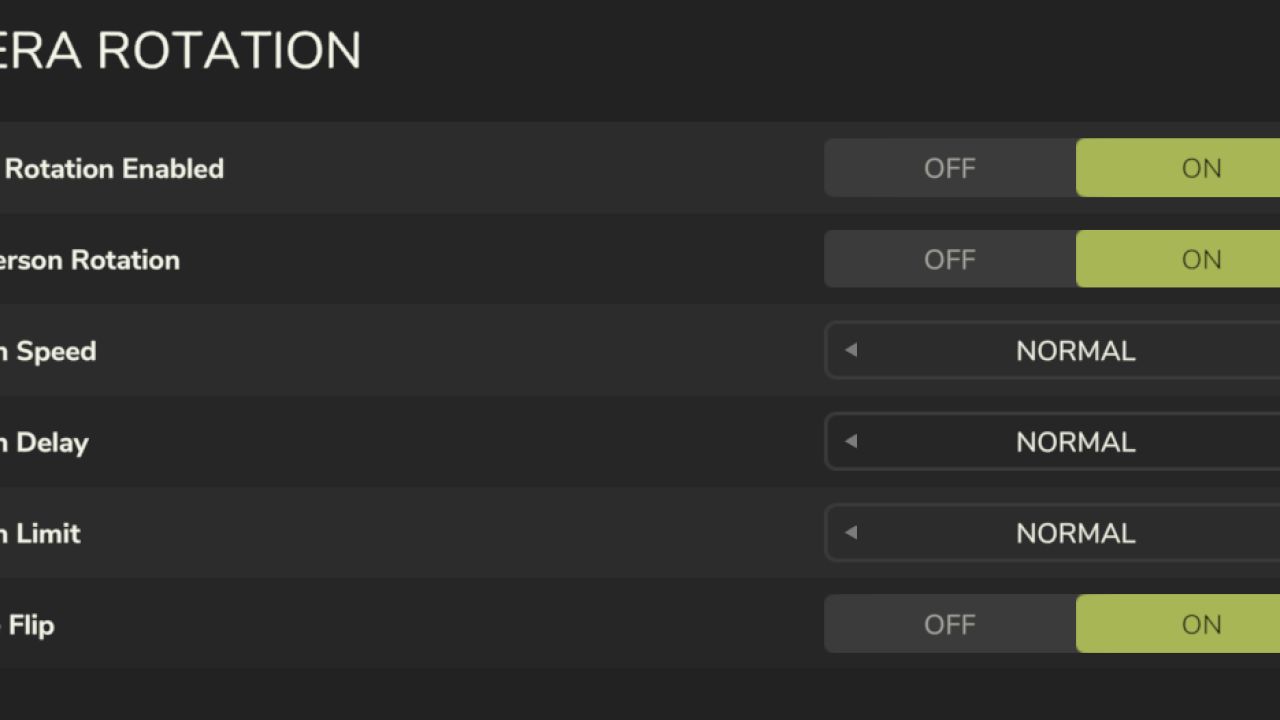The width and height of the screenshot is (1280, 720).
Task: Click the left arrow on the Limit selector
Action: [850, 533]
